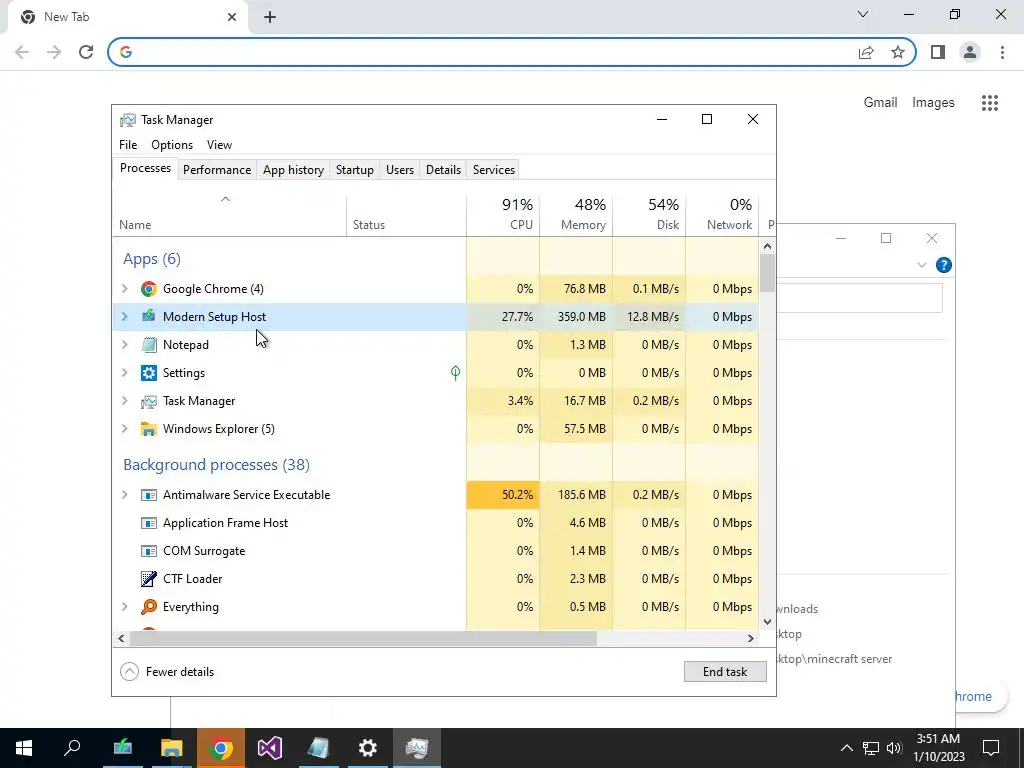This screenshot has width=1024, height=768.
Task: Click the vertical scrollbar down arrow
Action: (767, 622)
